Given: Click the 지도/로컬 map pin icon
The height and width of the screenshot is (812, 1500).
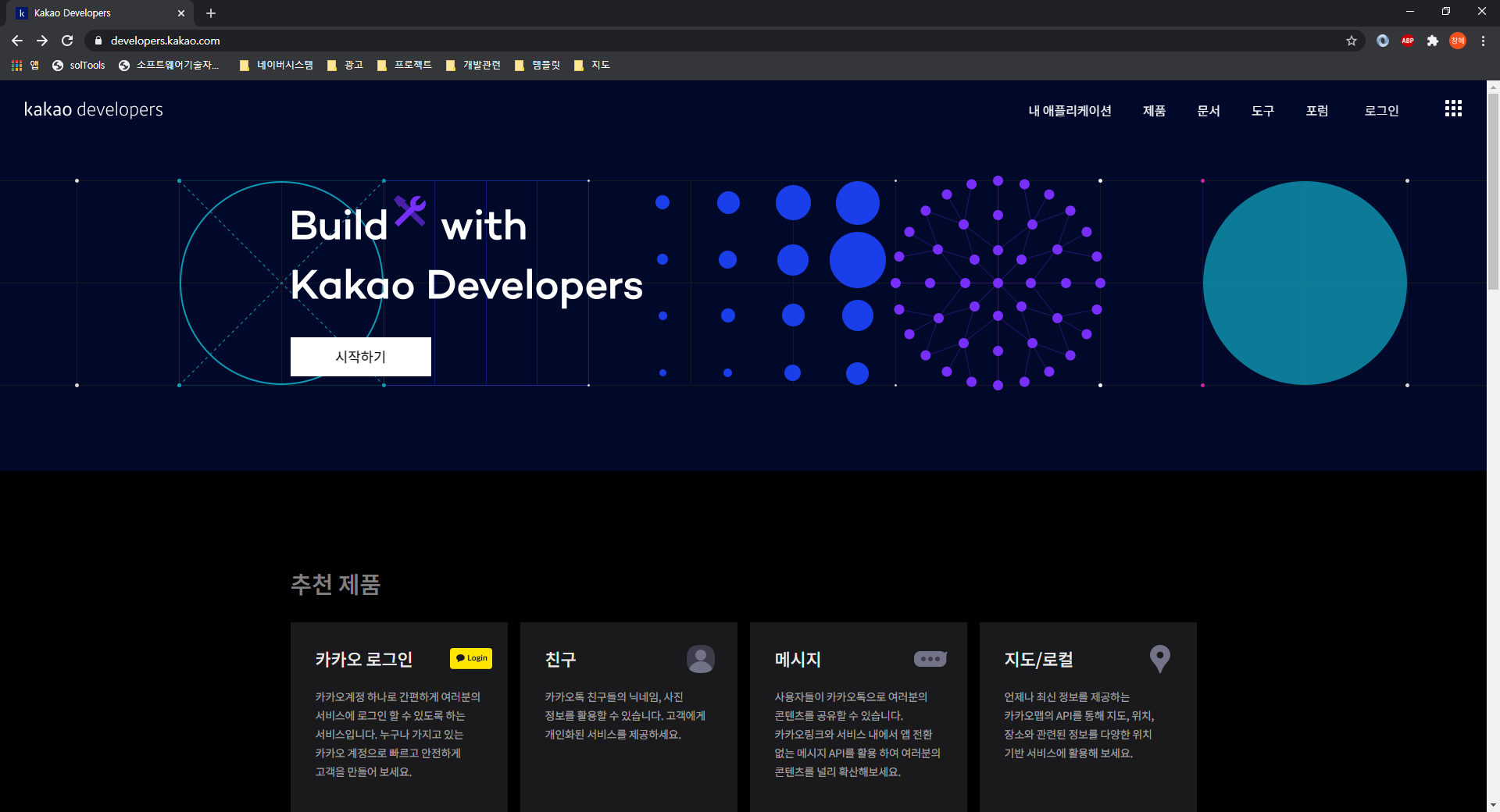Looking at the screenshot, I should (x=1160, y=659).
